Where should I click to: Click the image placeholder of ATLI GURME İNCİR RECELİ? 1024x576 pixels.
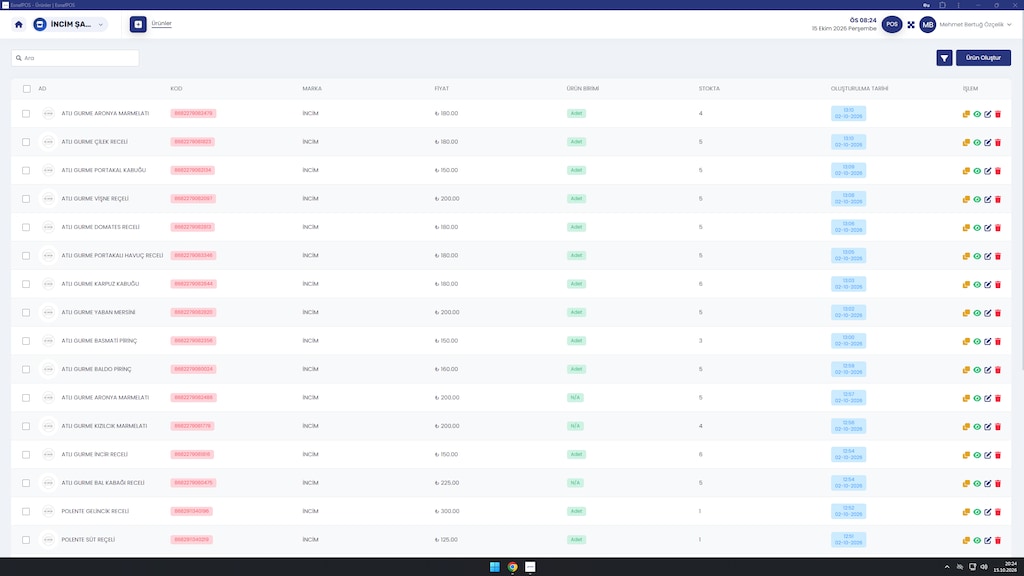(x=48, y=455)
